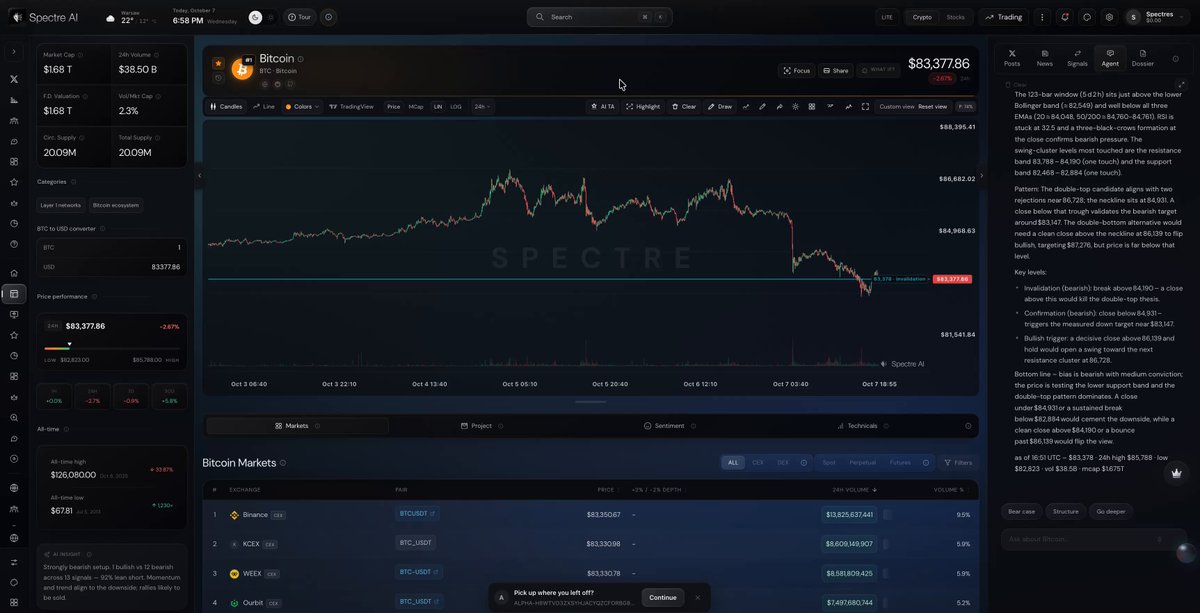
Task: Open the BTCUSDT Binance pair link
Action: (x=416, y=514)
